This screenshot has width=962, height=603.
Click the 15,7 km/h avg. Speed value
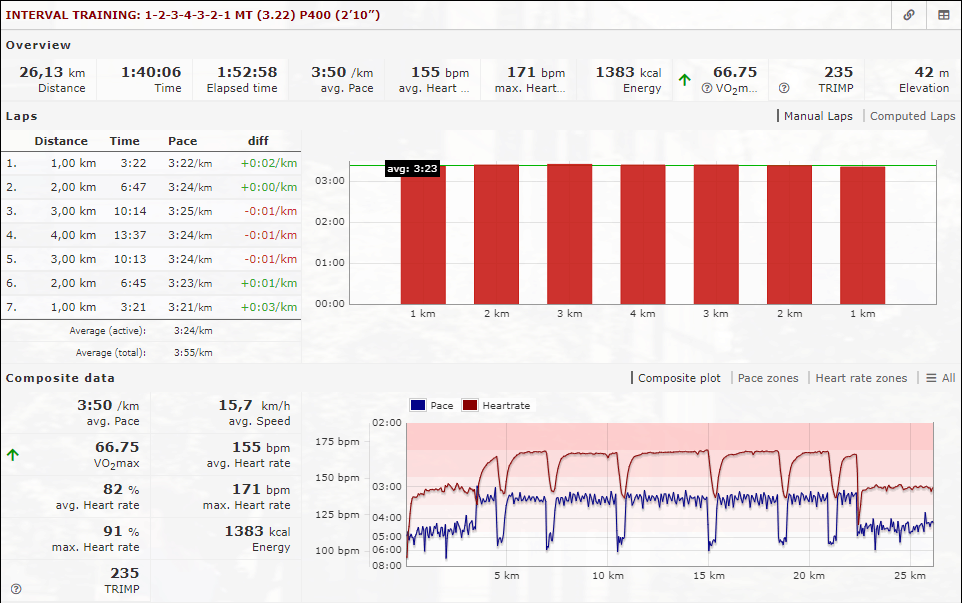click(x=254, y=405)
